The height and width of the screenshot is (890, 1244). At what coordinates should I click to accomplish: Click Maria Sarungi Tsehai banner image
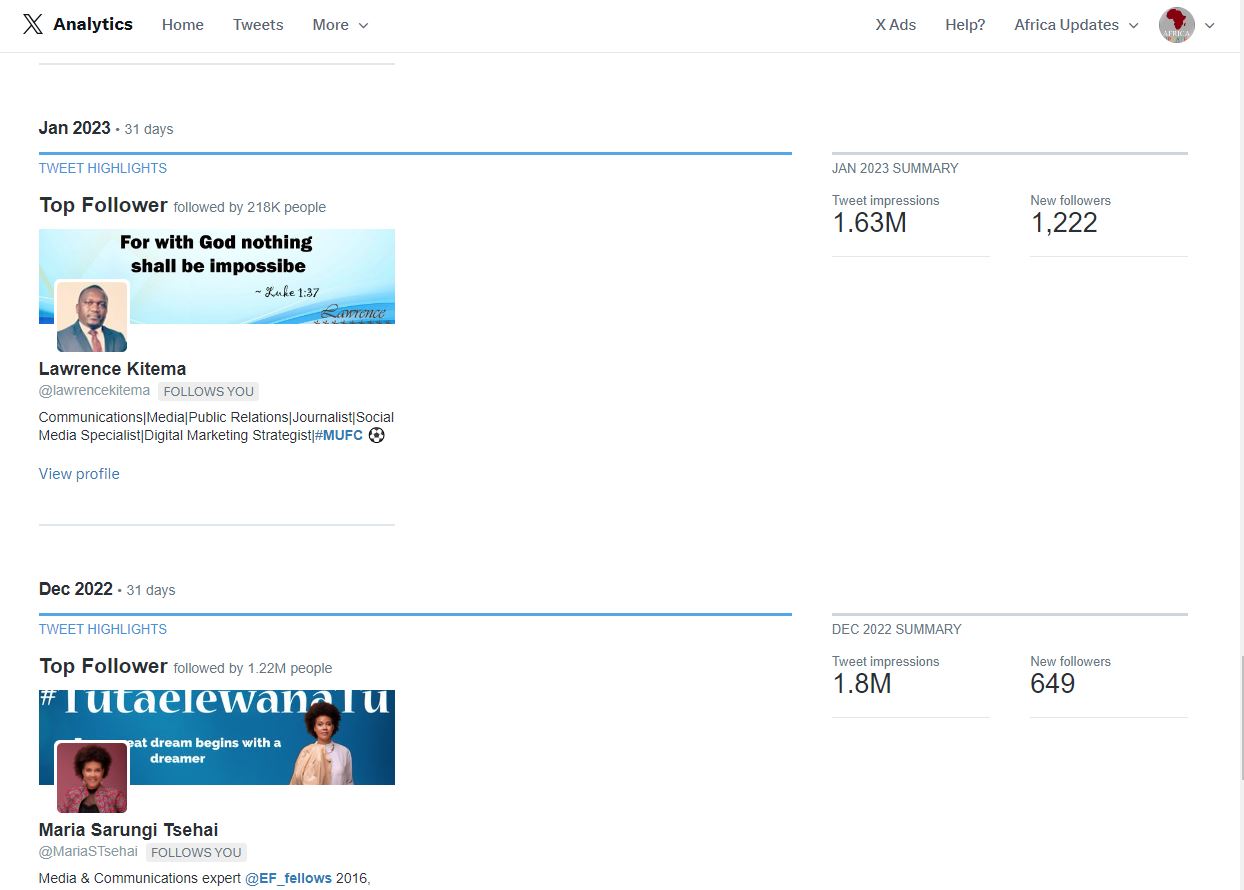point(217,737)
